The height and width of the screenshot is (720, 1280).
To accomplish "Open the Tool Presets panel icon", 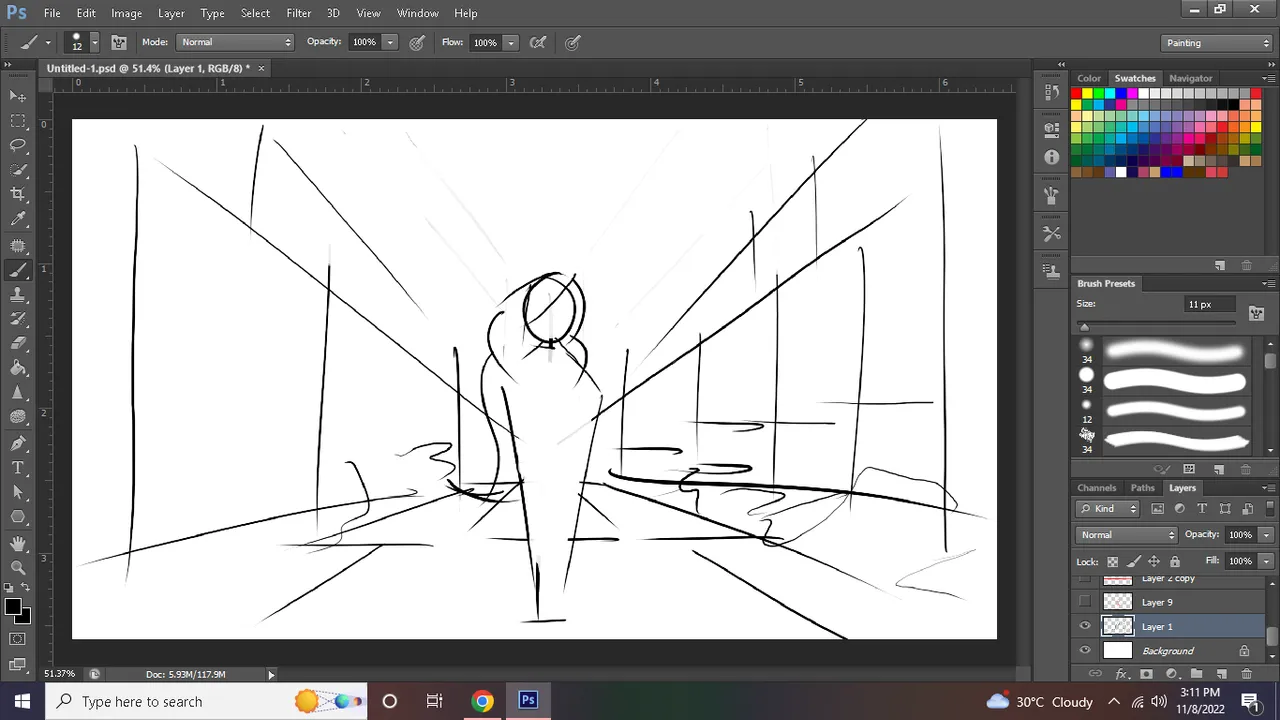I will 1051,233.
